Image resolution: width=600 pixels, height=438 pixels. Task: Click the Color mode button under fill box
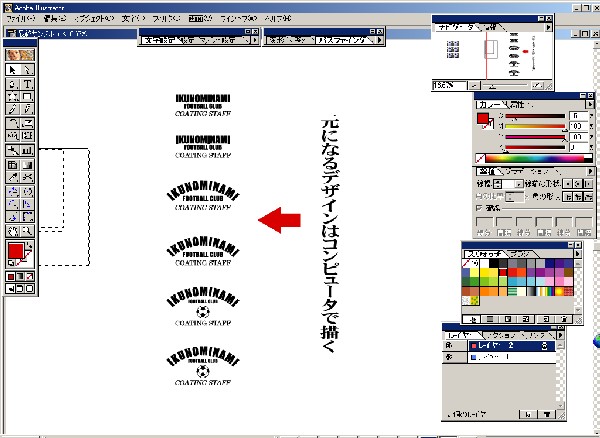(11, 276)
